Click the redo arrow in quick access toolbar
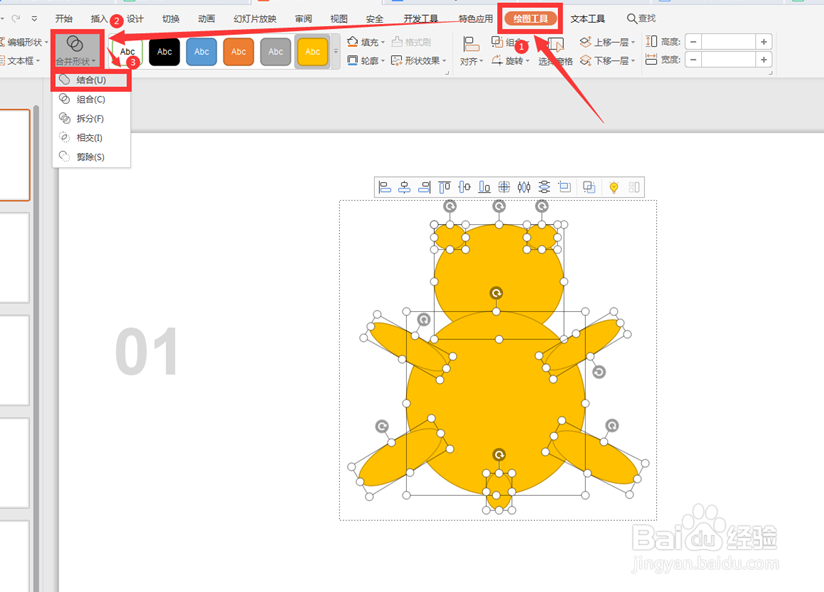 point(16,19)
